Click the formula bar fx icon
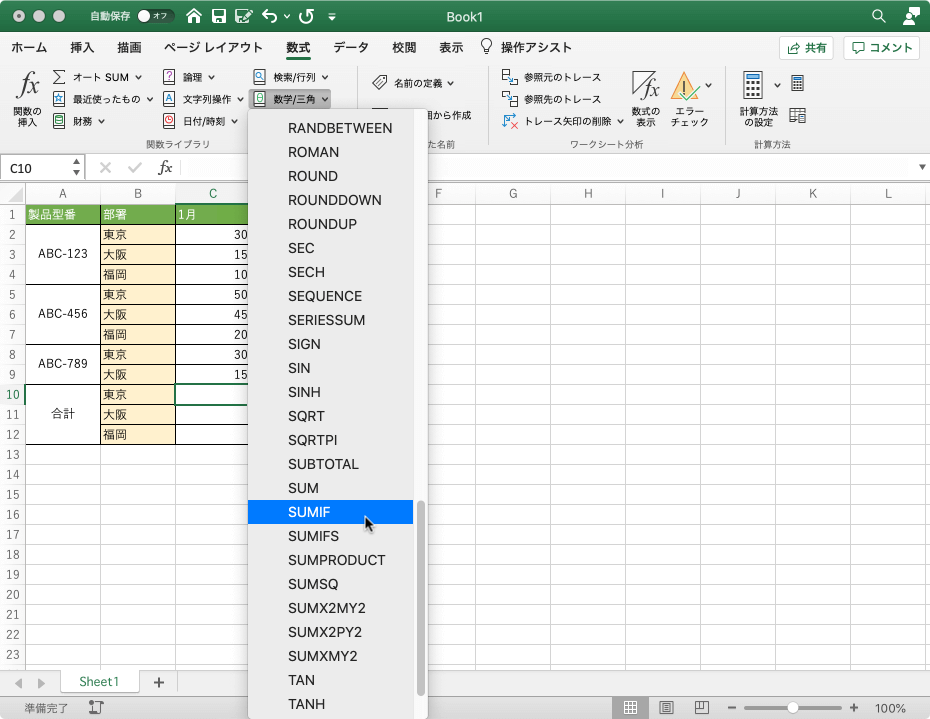930x719 pixels. coord(165,168)
